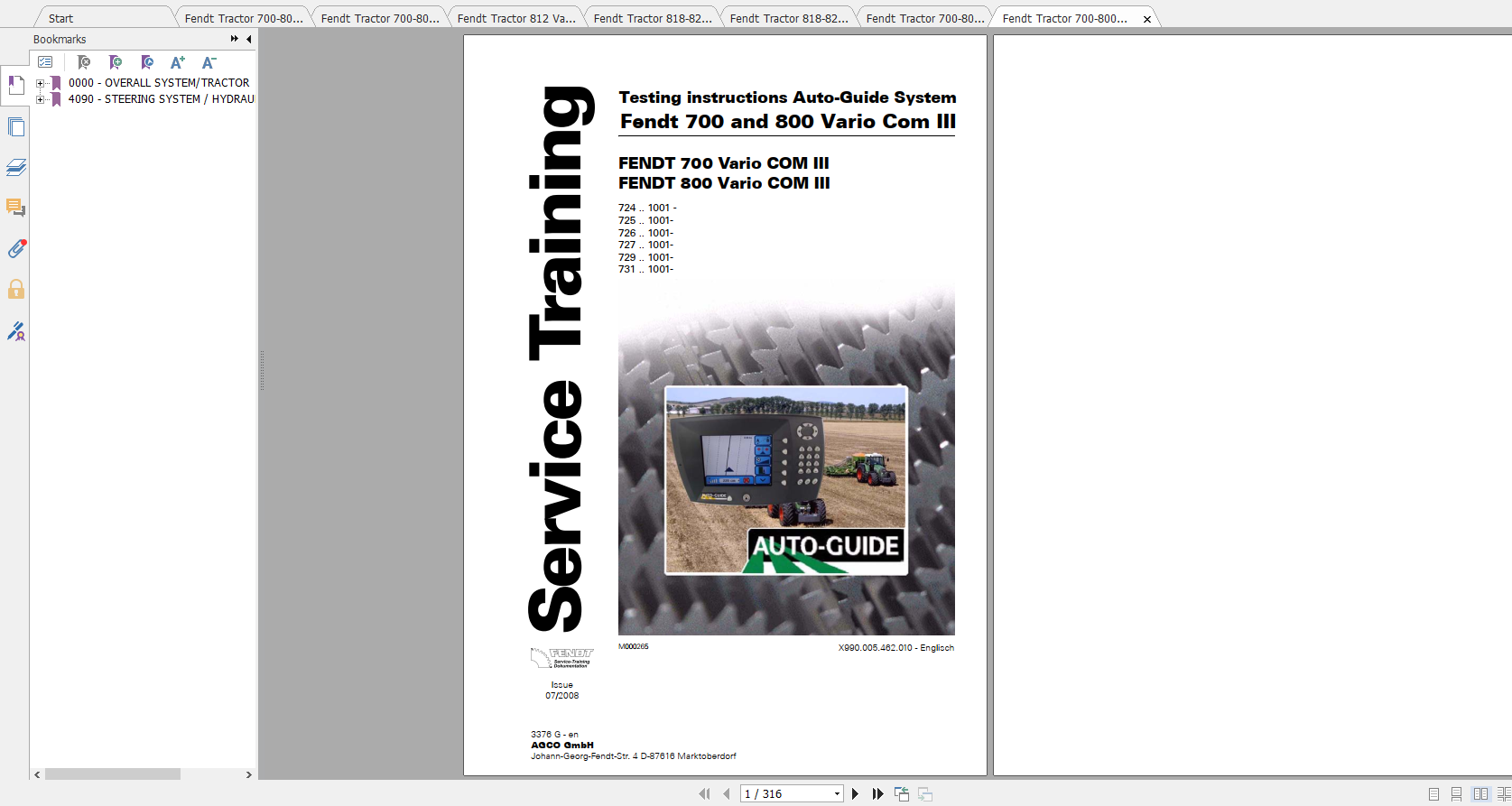Expand bookmarks panel with double-arrow icon
The height and width of the screenshot is (806, 1512).
[235, 39]
